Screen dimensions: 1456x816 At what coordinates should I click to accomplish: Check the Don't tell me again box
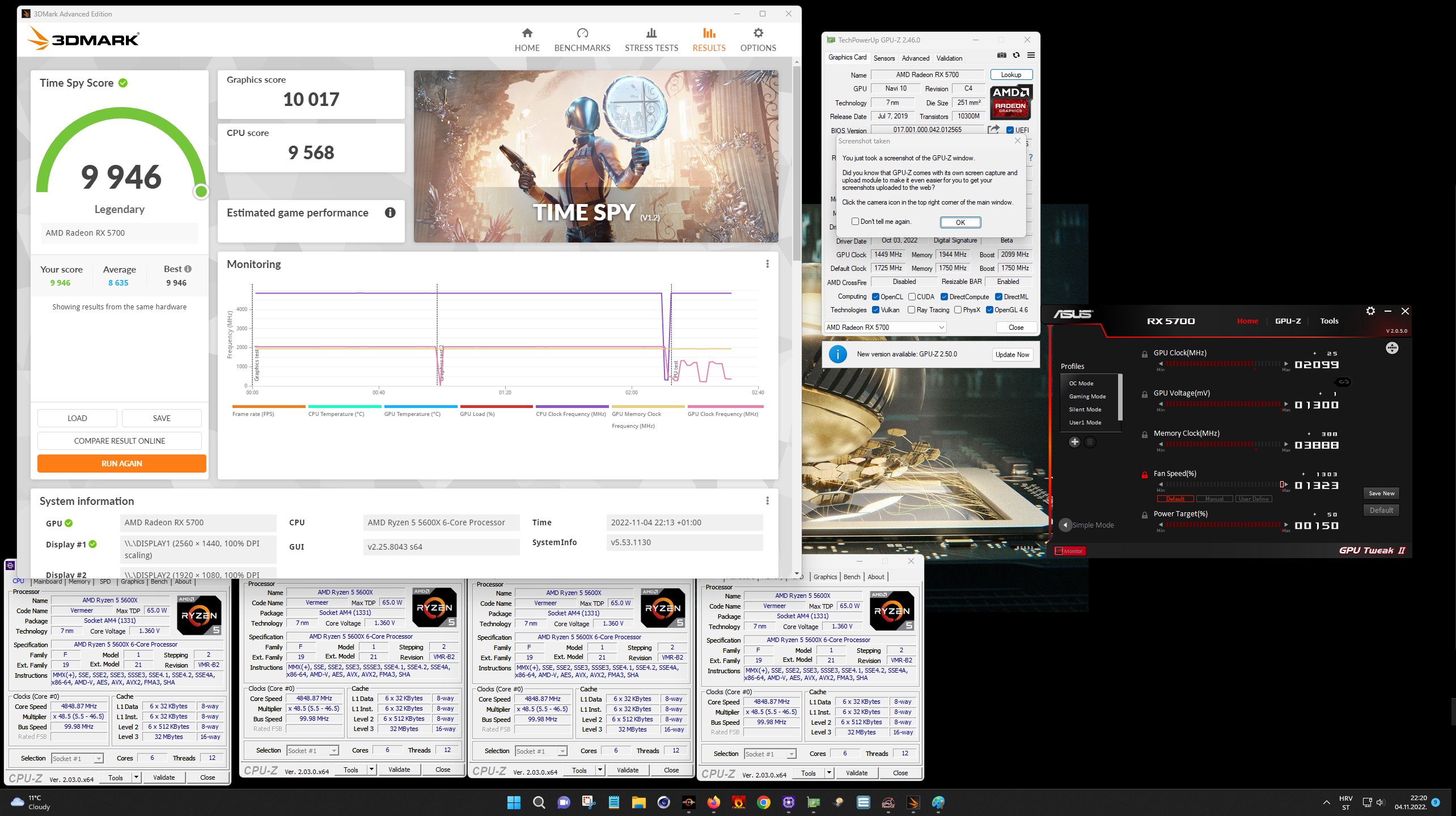[x=855, y=222]
